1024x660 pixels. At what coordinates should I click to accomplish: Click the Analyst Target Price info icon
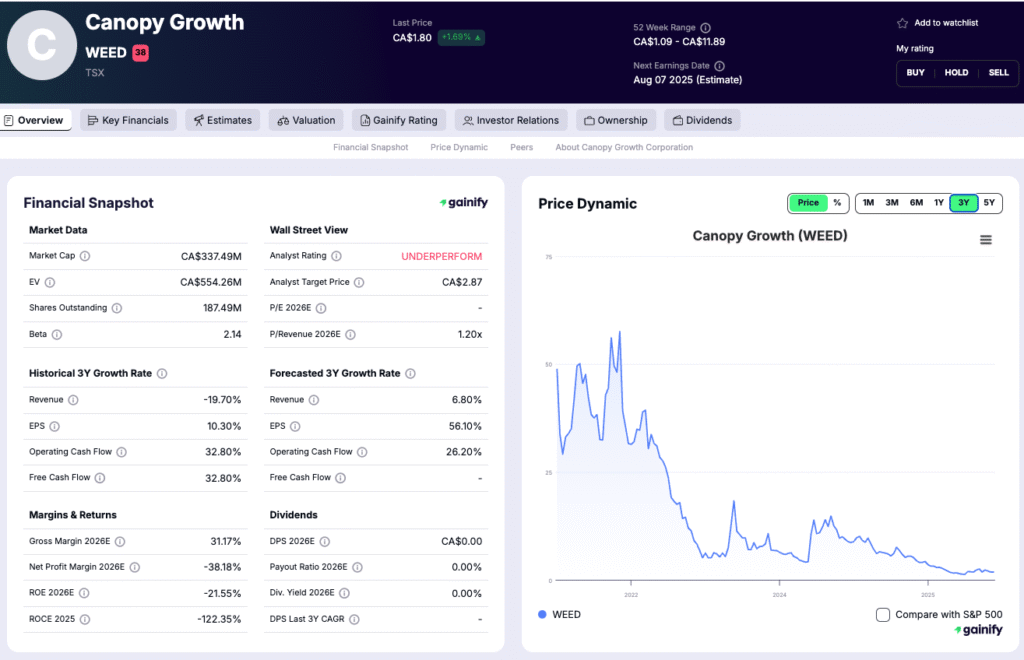click(359, 283)
